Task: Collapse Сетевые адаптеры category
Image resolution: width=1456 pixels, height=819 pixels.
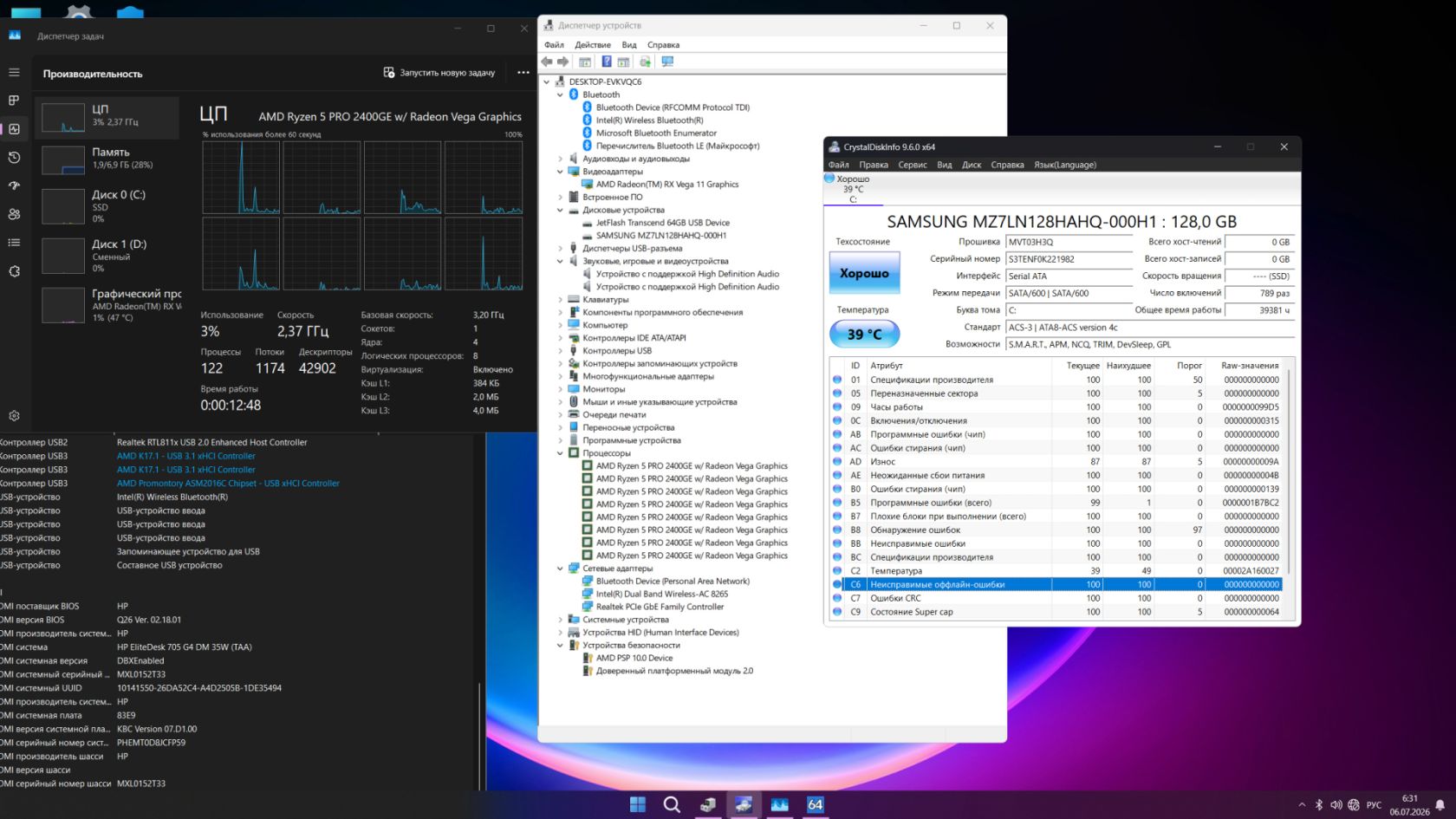Action: tap(560, 569)
